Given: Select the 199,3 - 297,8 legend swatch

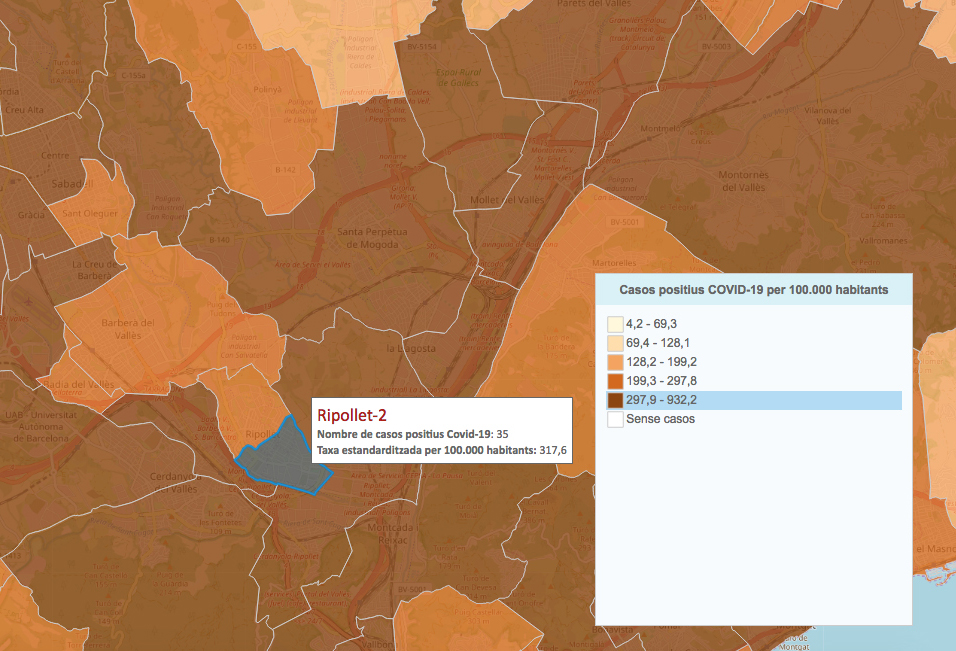Looking at the screenshot, I should [614, 382].
